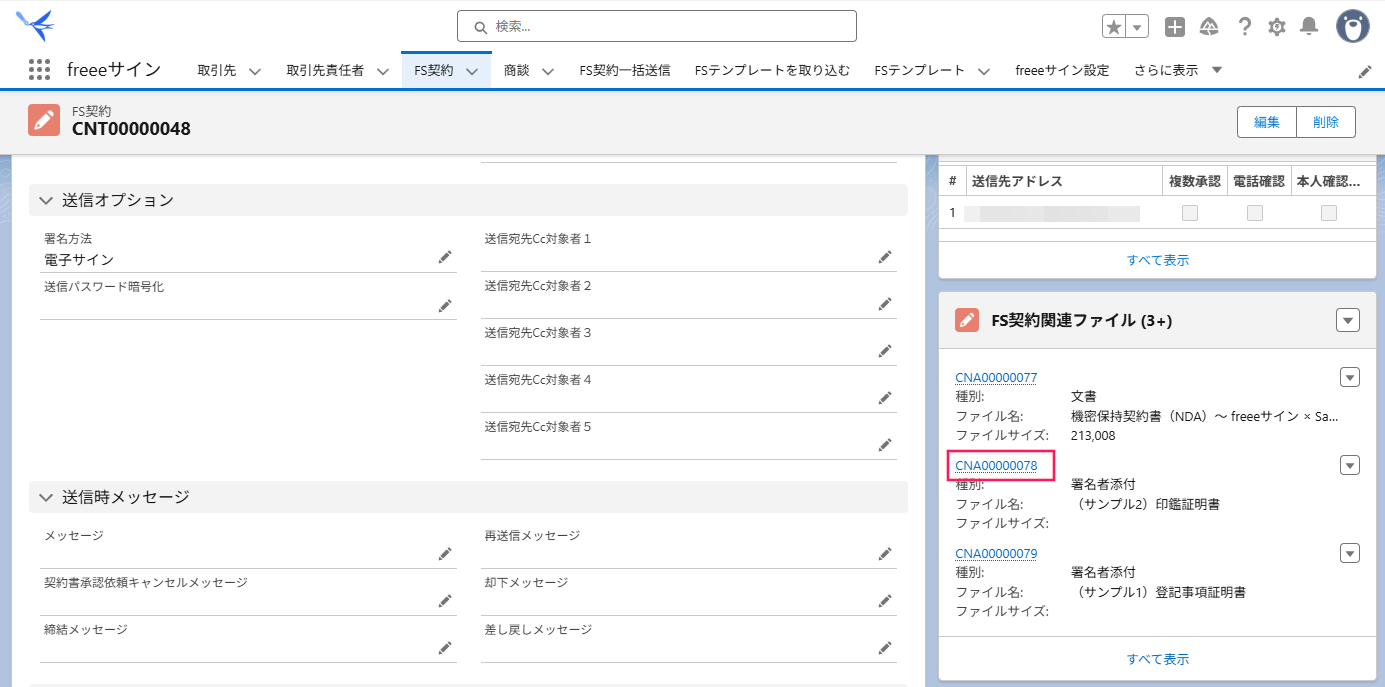The width and height of the screenshot is (1385, 687).
Task: Edit the 送信パスワード暗号化 field pencil icon
Action: tap(445, 305)
